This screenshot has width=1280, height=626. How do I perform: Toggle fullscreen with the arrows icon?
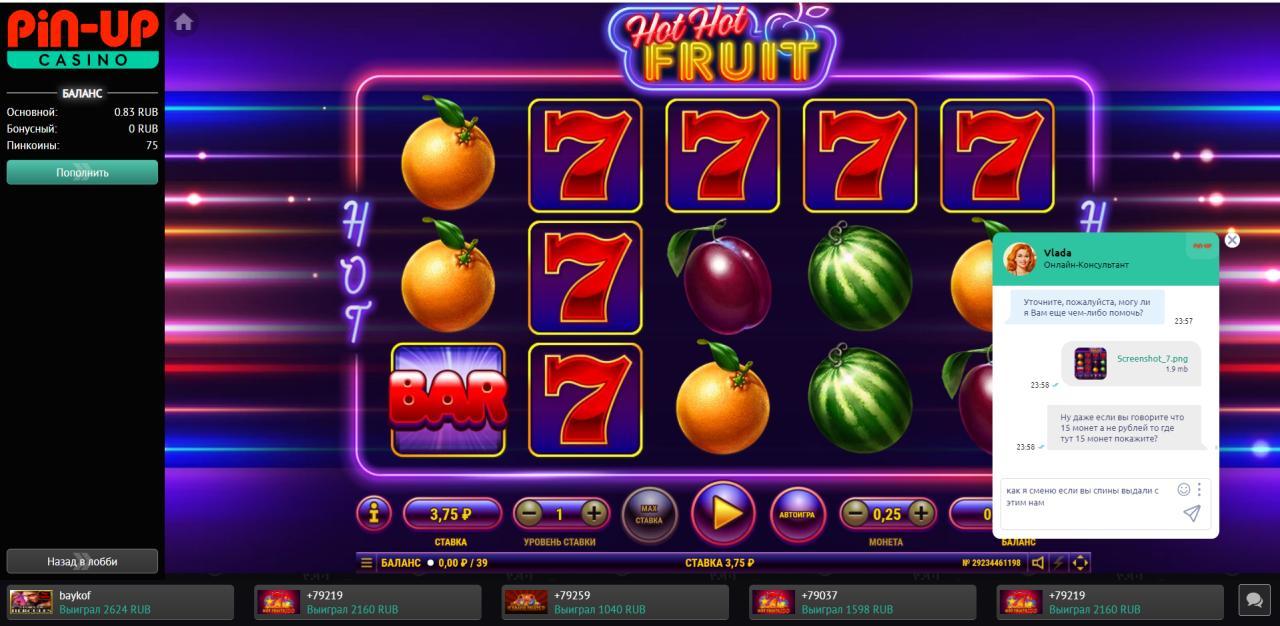(1080, 563)
